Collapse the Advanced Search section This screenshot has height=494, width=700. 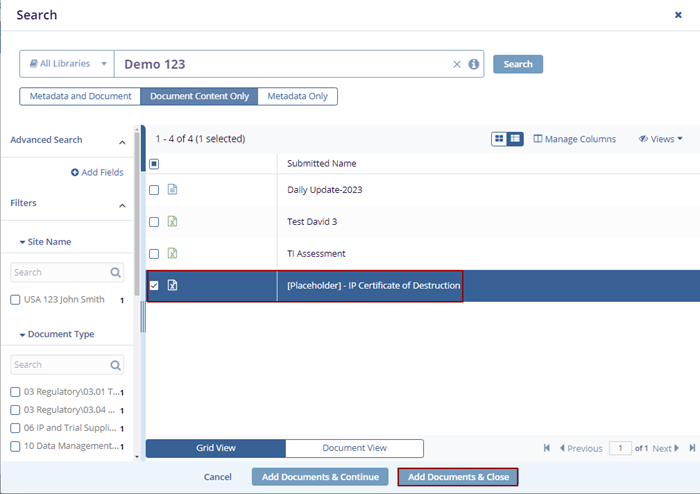(x=122, y=141)
